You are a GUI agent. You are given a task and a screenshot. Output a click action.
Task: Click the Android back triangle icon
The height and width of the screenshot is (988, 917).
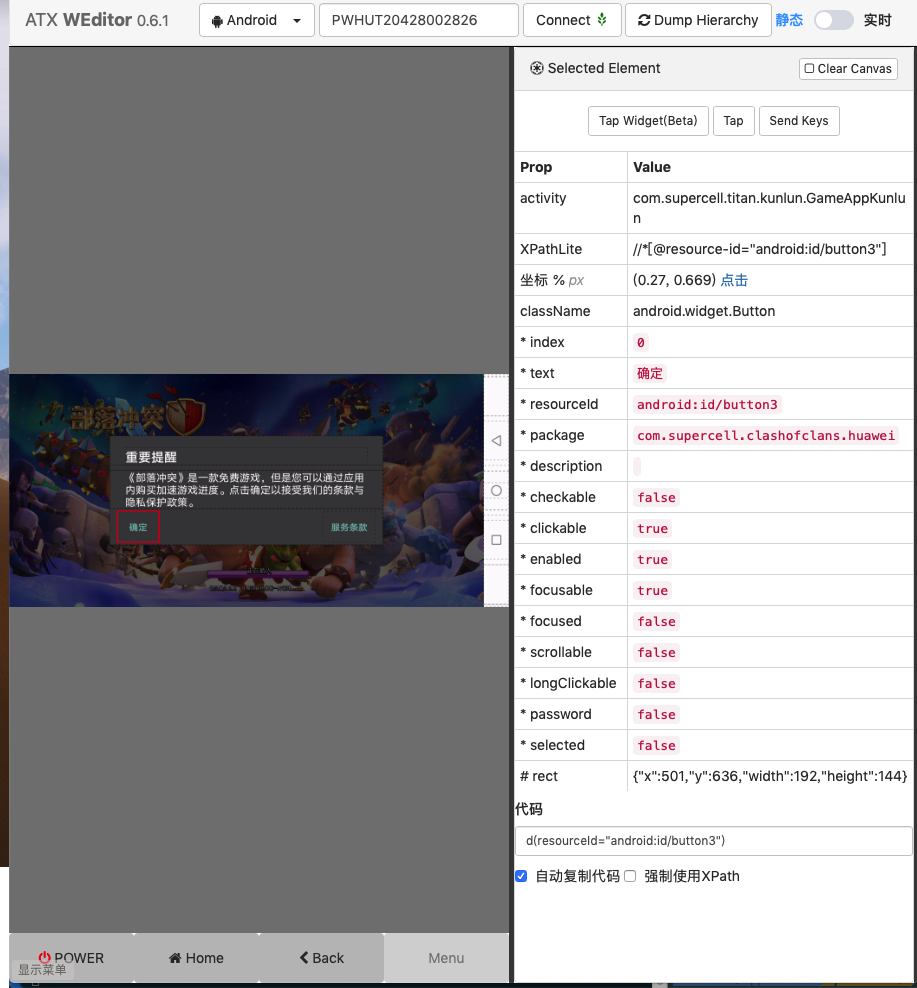tap(497, 440)
